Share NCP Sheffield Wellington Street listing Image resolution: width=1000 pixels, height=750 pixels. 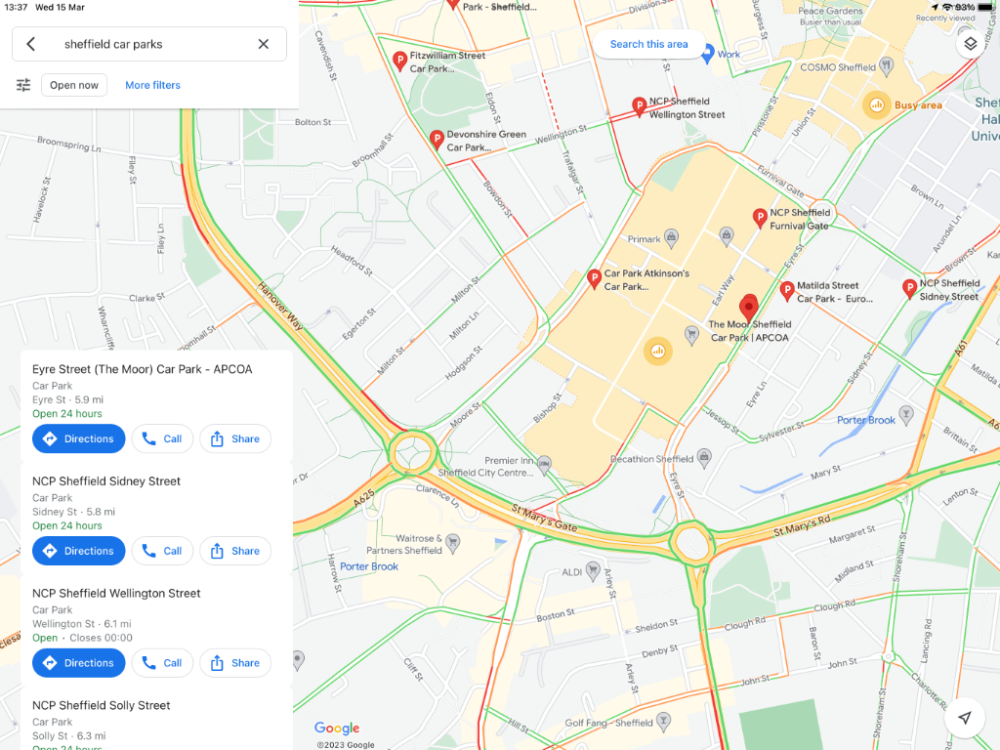[235, 663]
